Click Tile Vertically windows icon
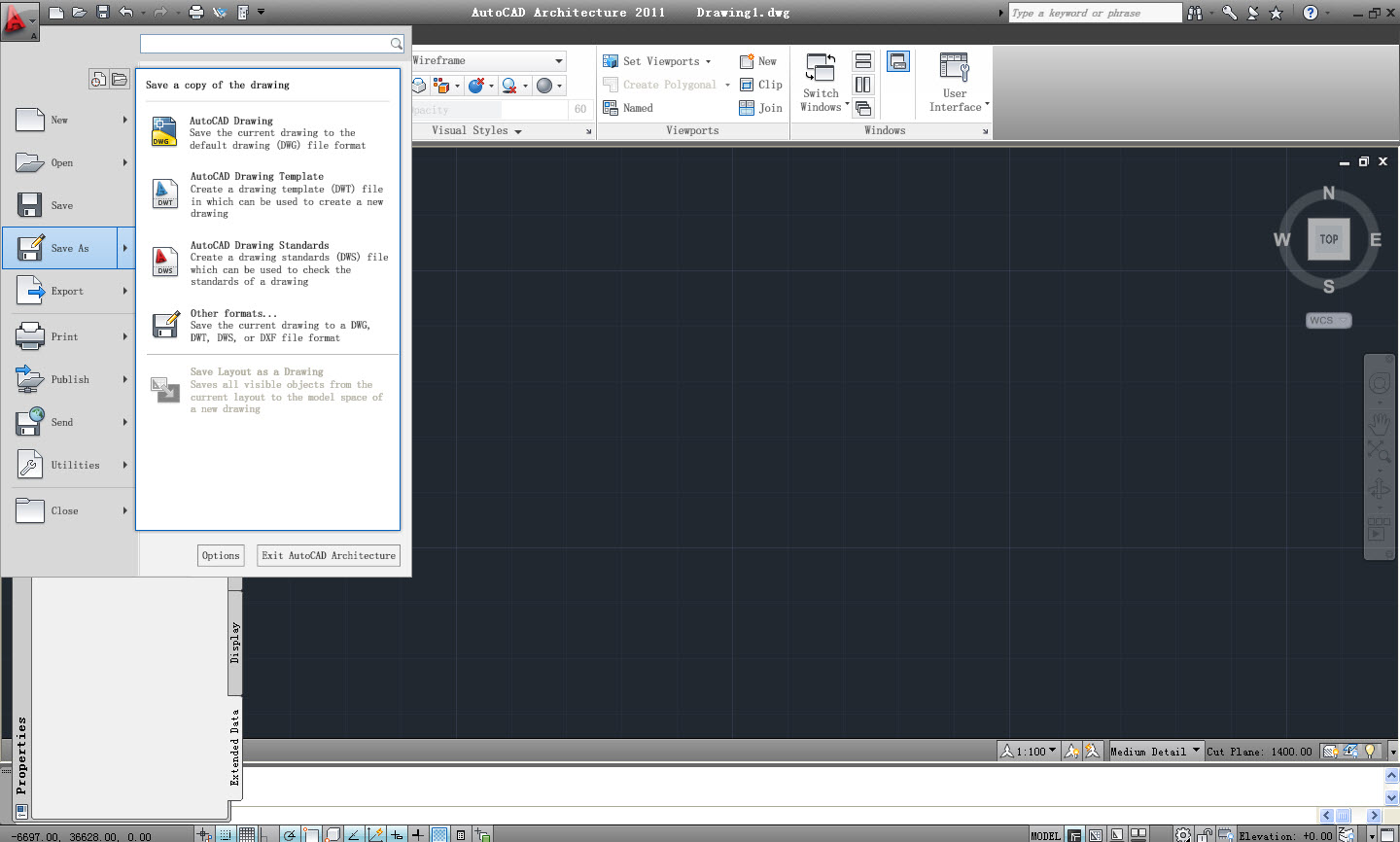 [x=862, y=85]
